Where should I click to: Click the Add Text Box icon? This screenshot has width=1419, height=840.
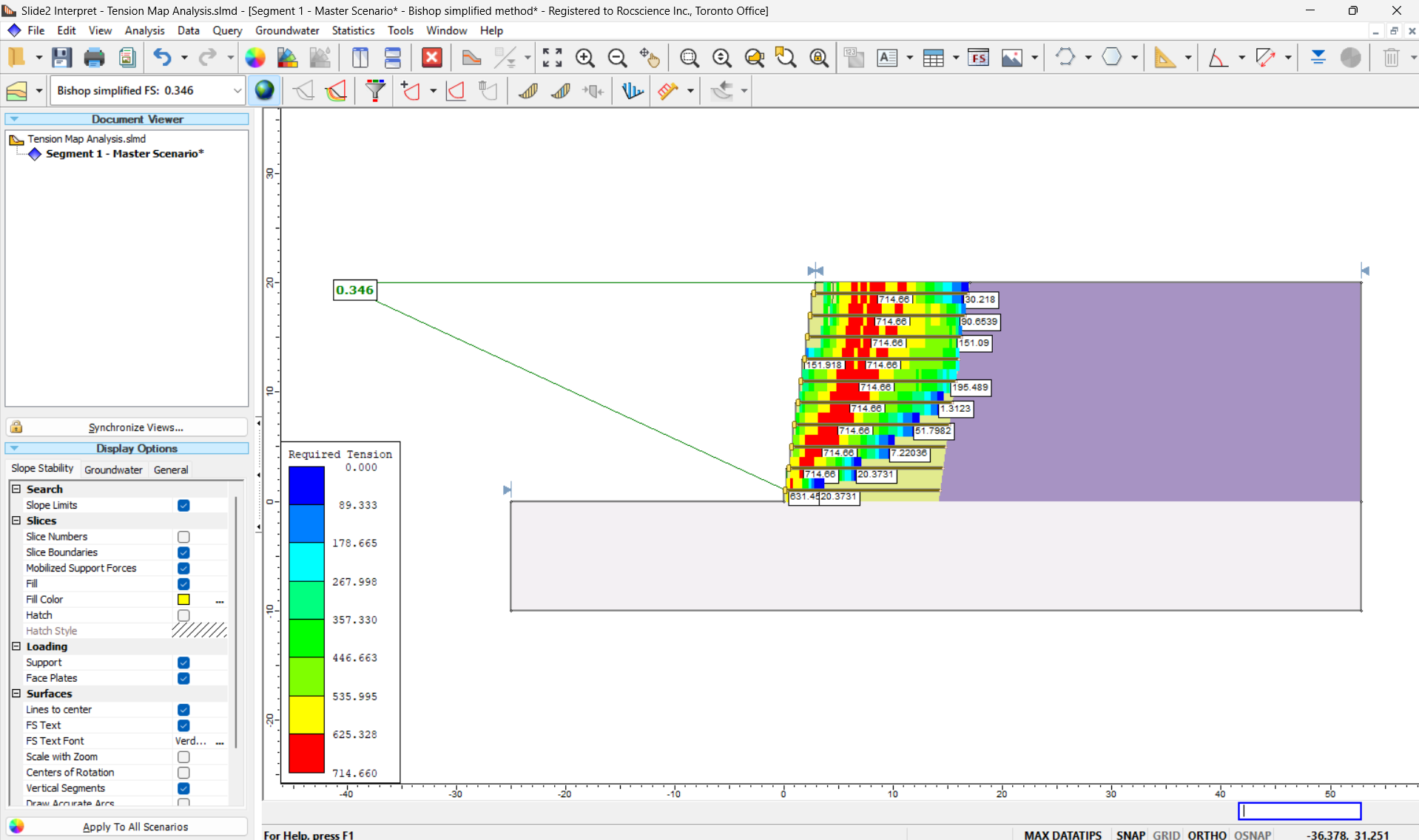[x=887, y=58]
